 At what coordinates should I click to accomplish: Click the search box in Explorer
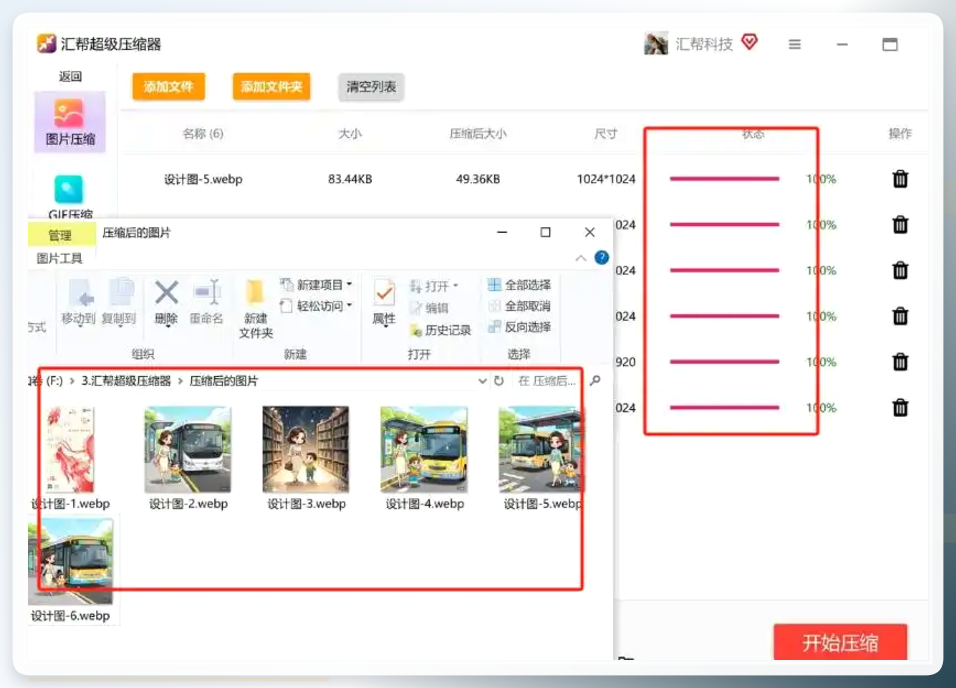tap(546, 381)
